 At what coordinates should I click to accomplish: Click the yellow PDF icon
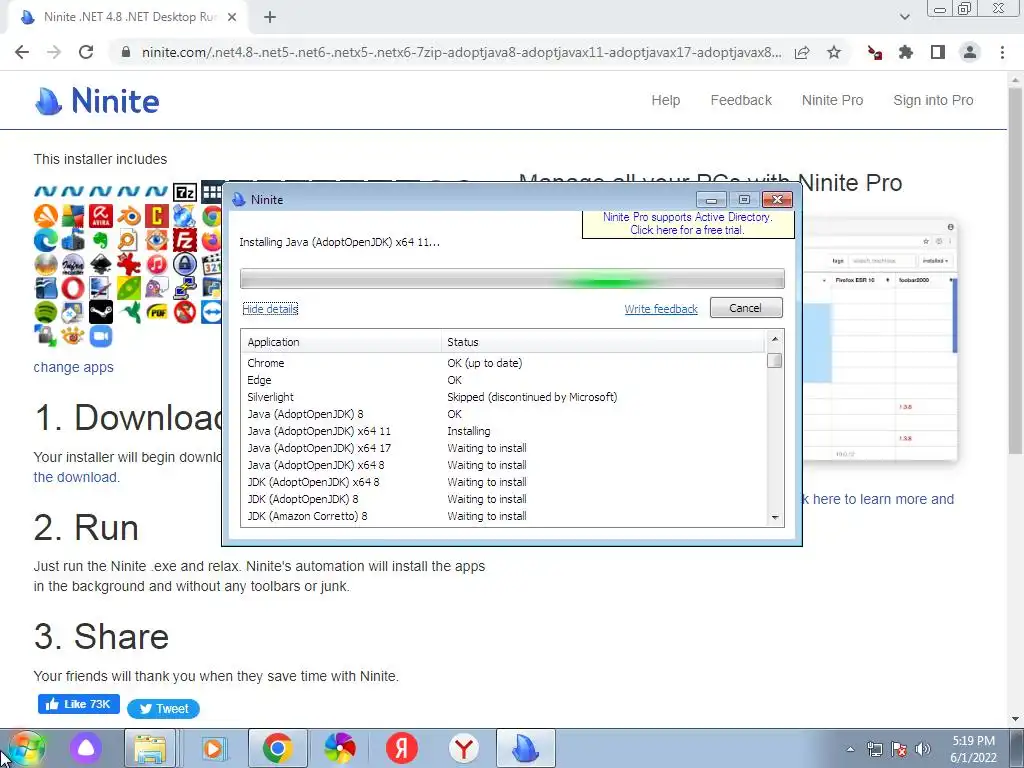tap(157, 312)
